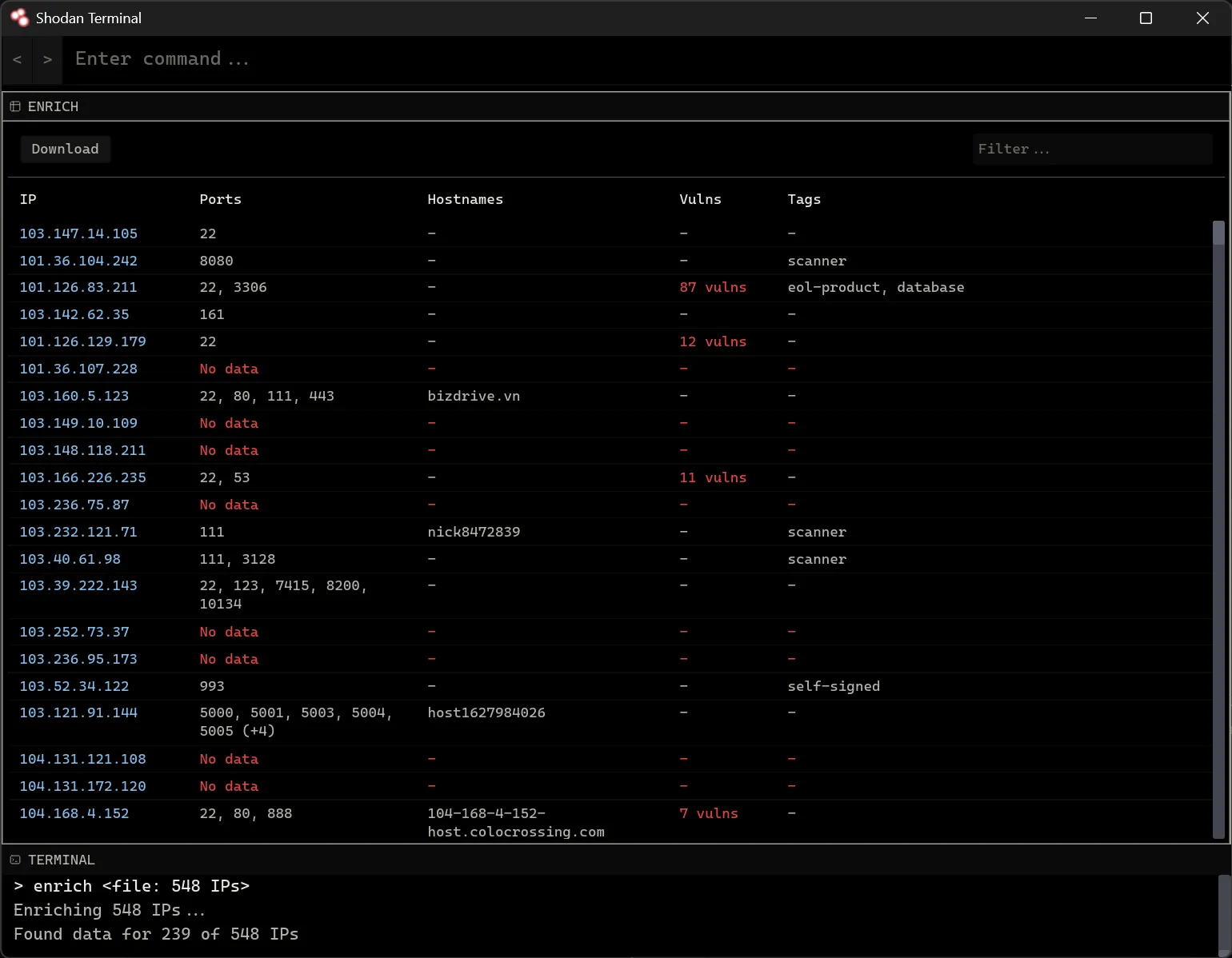Image resolution: width=1232 pixels, height=958 pixels.
Task: Click the scanner tag for 101.36.104.242
Action: 817,261
